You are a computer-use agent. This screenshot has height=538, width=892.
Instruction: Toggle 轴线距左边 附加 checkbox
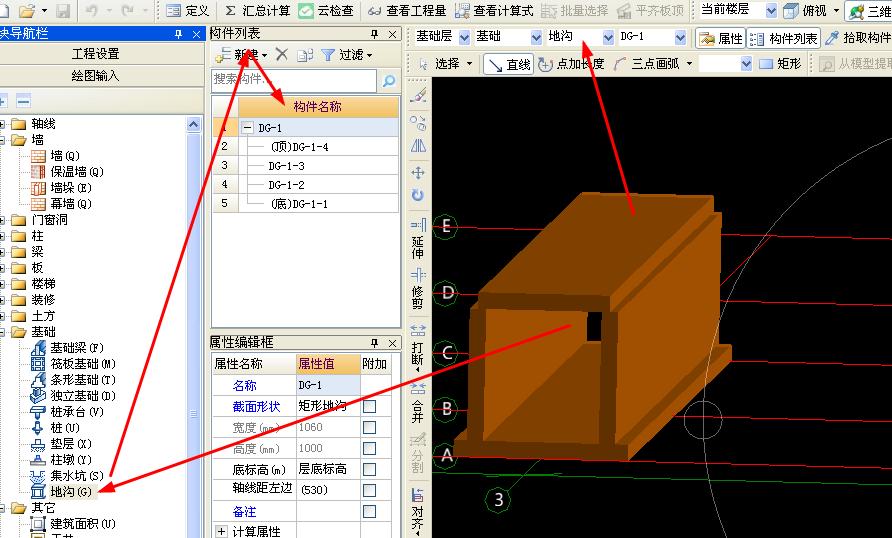click(369, 490)
